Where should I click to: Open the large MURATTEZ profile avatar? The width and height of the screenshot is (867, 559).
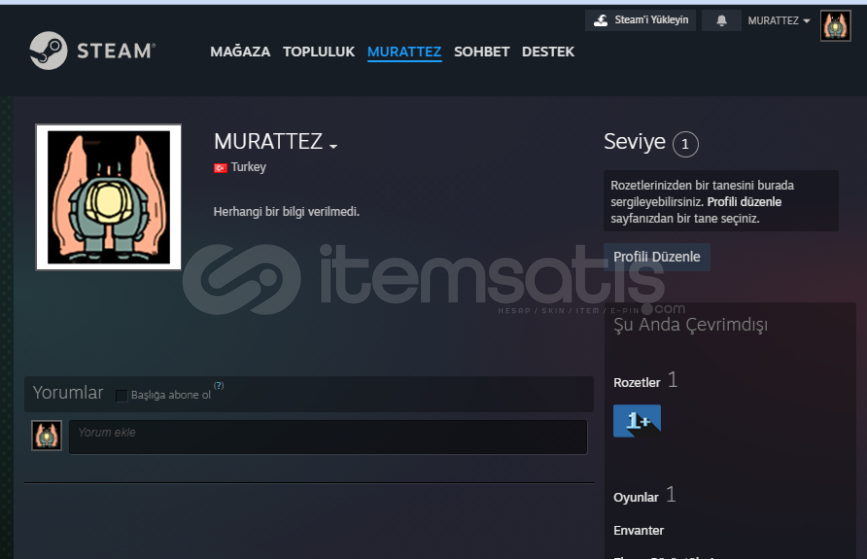click(x=109, y=197)
